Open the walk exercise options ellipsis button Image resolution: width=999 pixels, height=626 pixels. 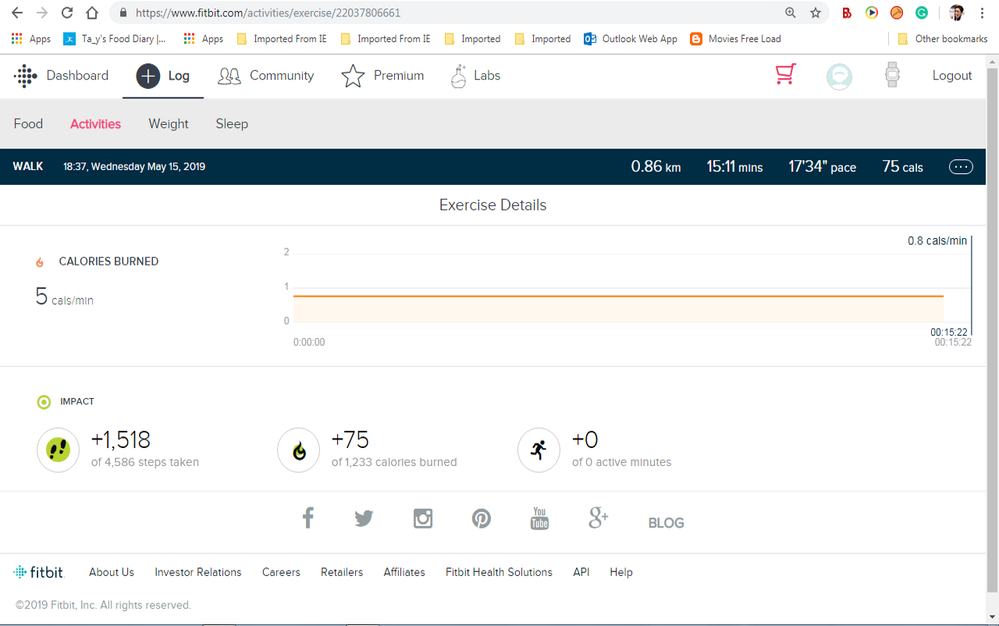[961, 167]
